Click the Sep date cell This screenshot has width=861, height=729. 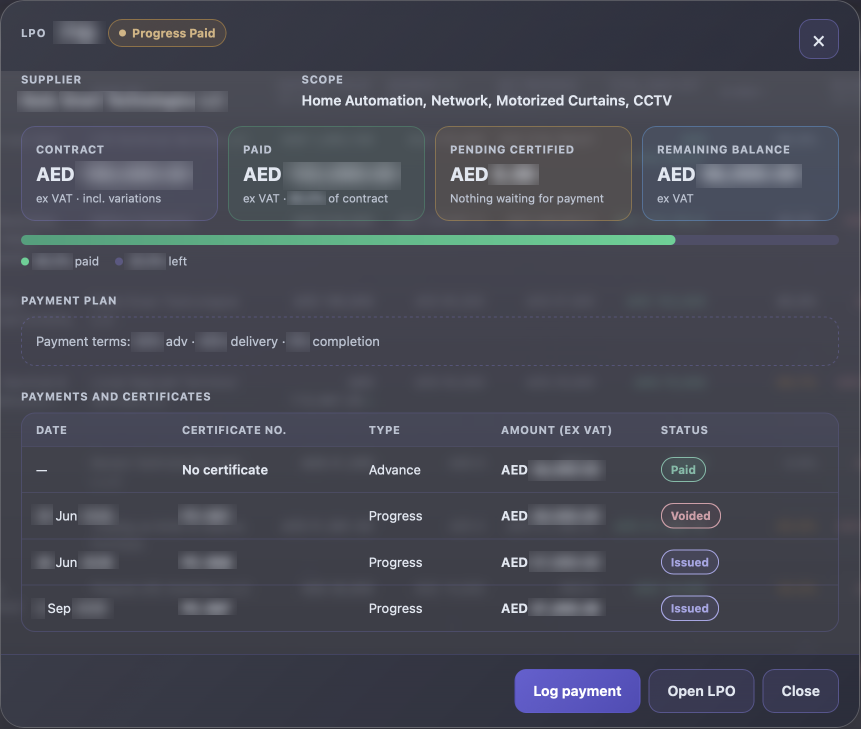pos(72,608)
